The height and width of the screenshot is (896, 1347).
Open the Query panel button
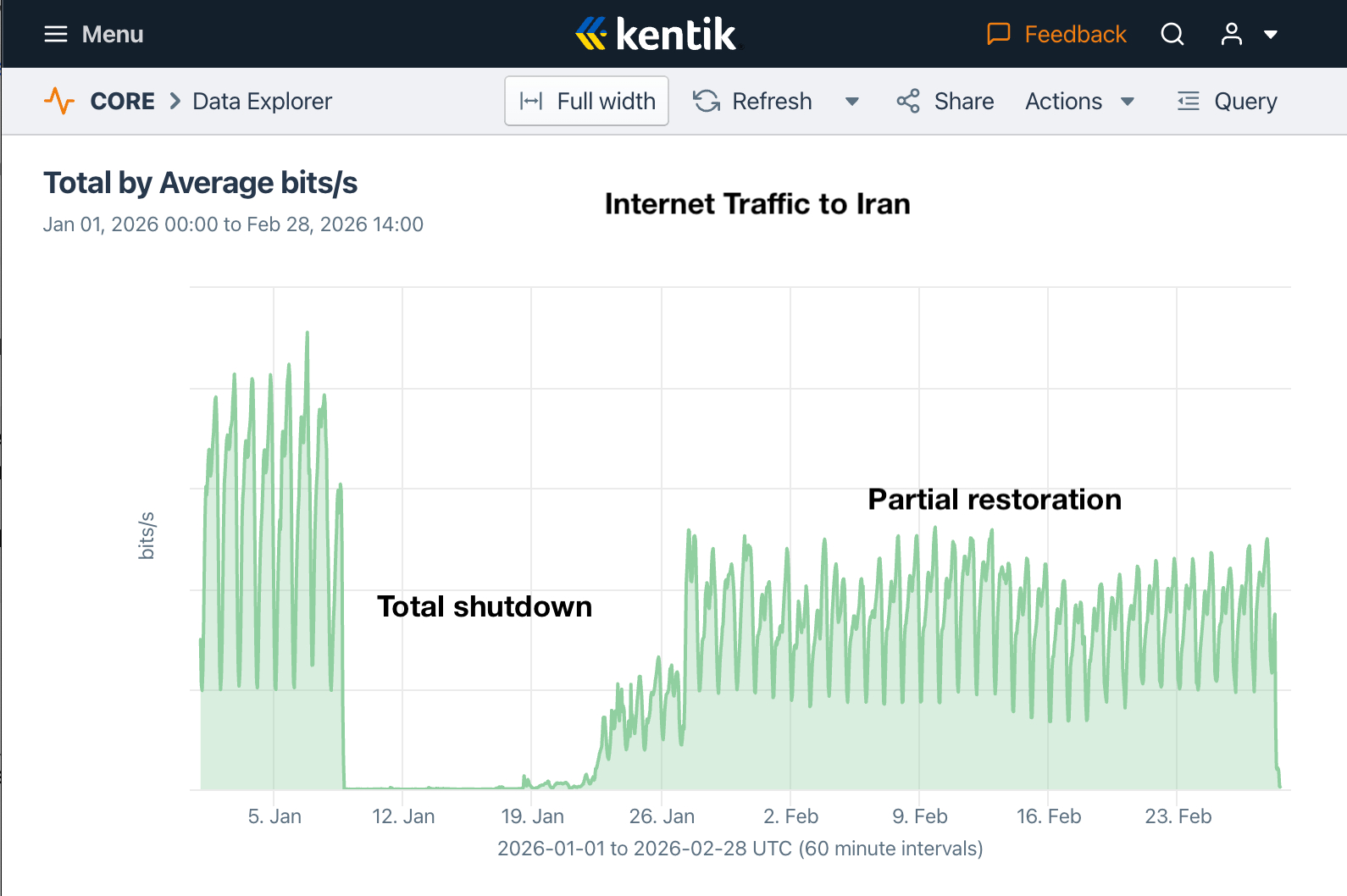1228,101
